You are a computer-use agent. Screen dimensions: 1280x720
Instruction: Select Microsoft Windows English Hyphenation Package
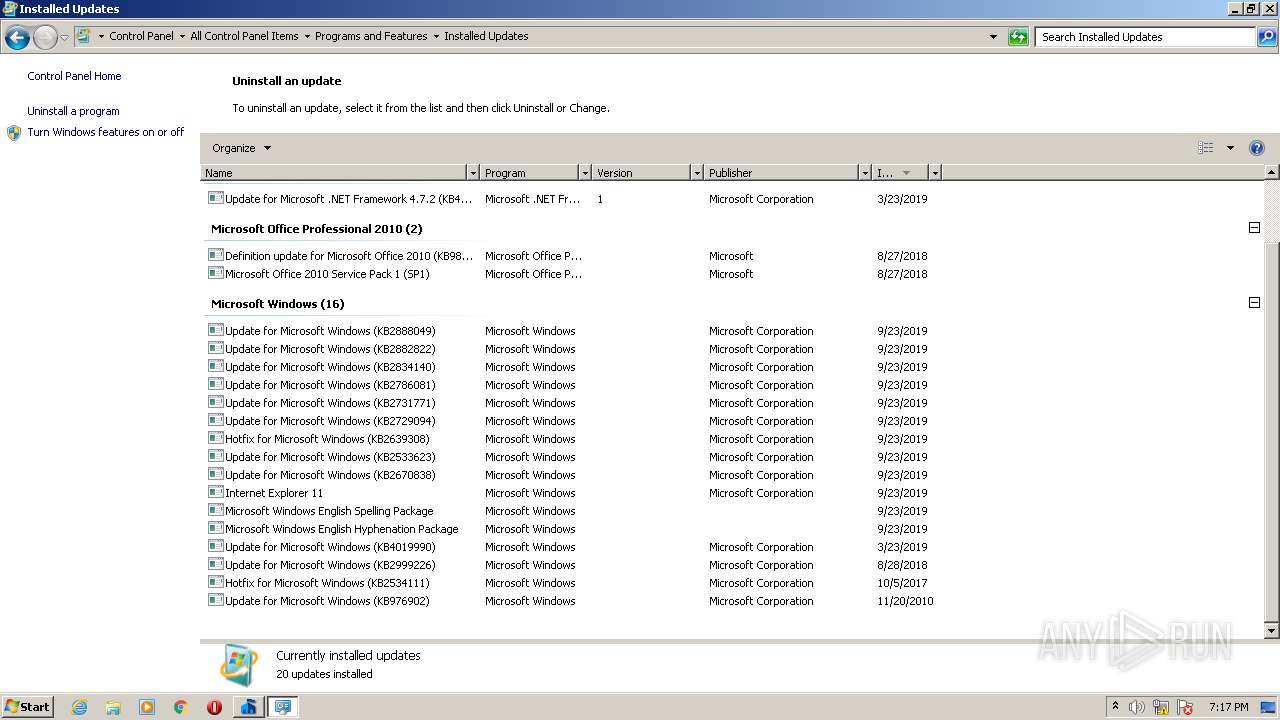[570, 529]
